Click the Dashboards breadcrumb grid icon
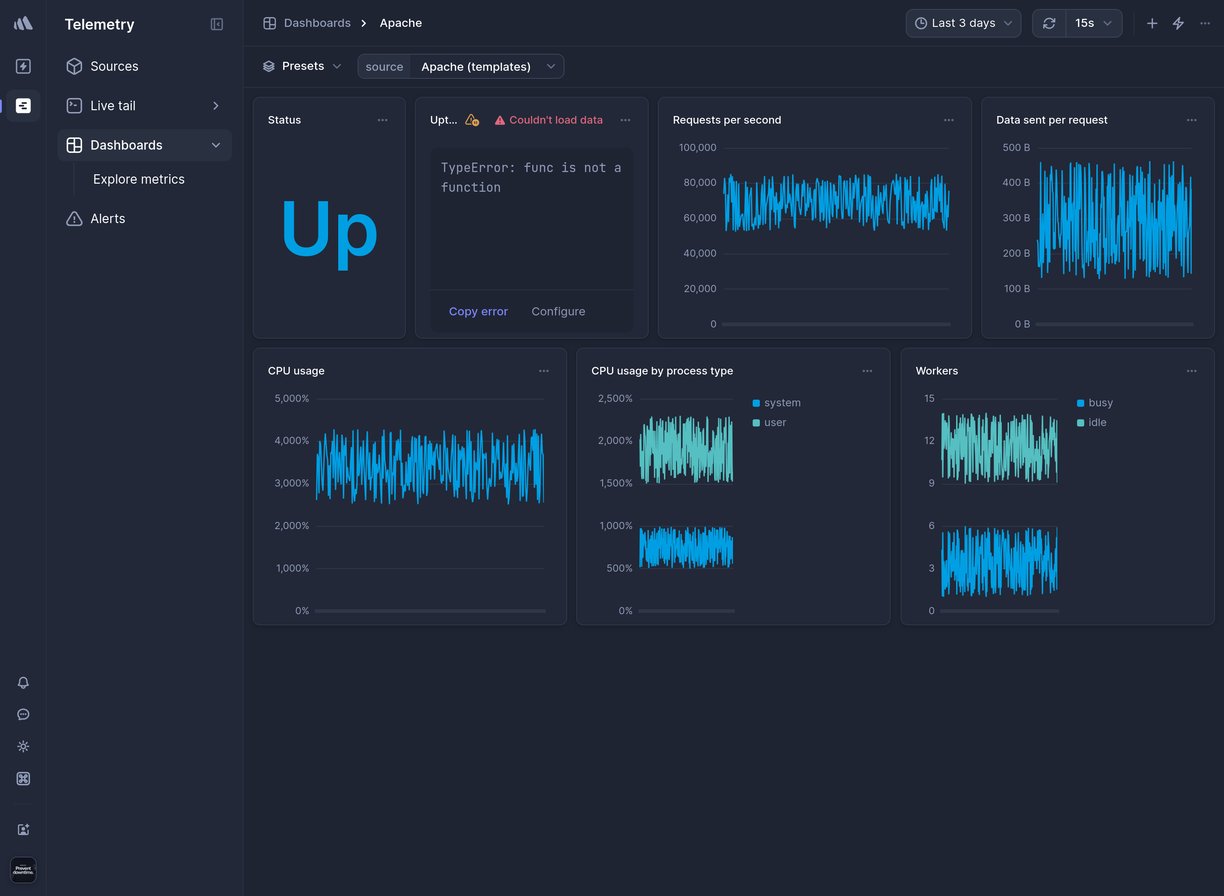This screenshot has width=1224, height=896. pos(270,23)
